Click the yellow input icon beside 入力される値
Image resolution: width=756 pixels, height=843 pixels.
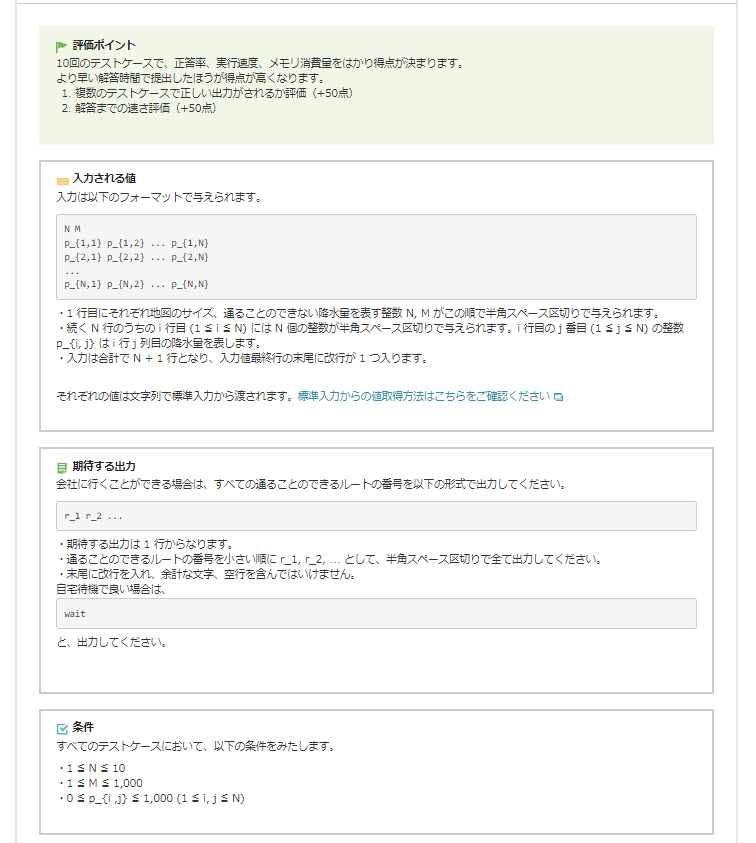coord(62,180)
